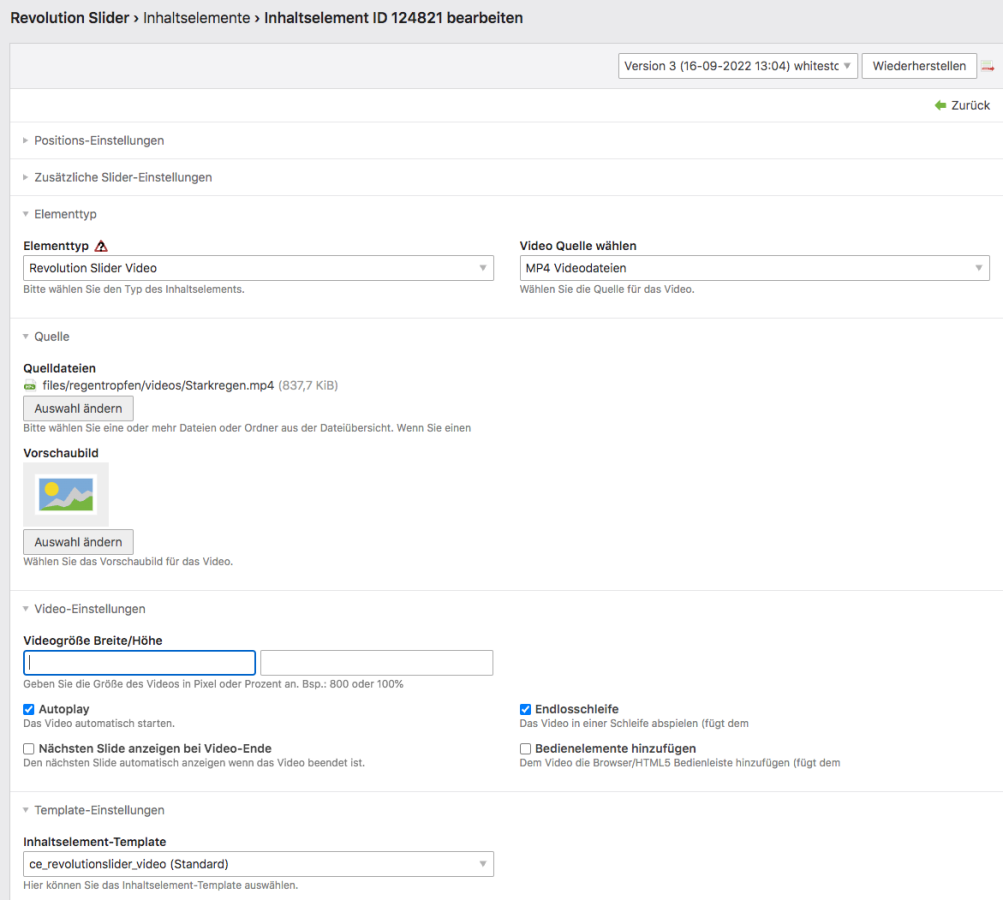Image resolution: width=1003 pixels, height=900 pixels.
Task: Click the Elementtyp warning triangle icon
Action: coord(101,246)
